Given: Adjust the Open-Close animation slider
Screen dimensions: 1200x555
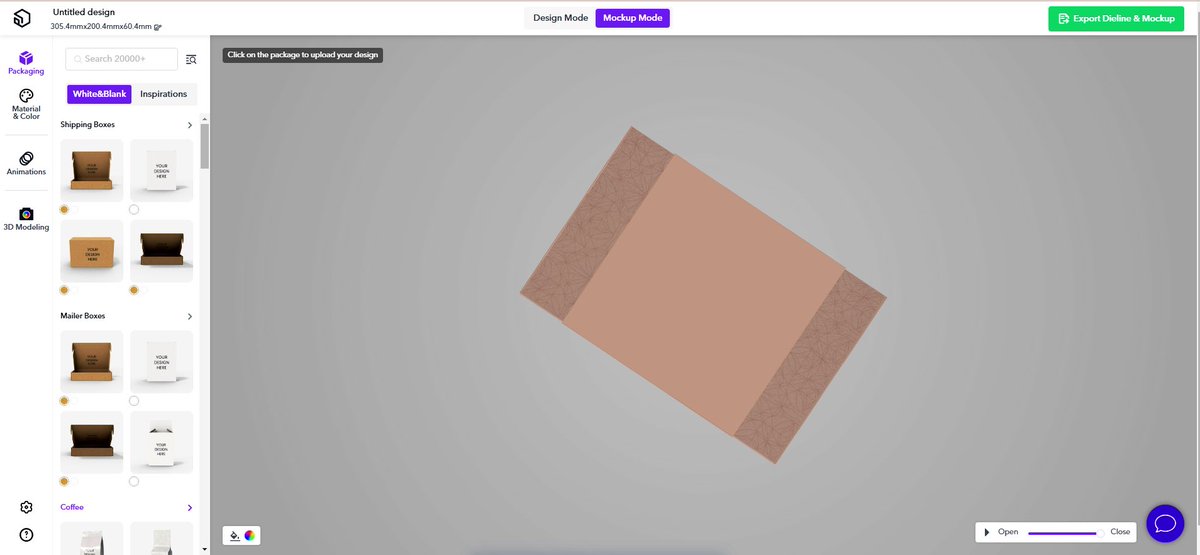Looking at the screenshot, I should [x=1065, y=532].
